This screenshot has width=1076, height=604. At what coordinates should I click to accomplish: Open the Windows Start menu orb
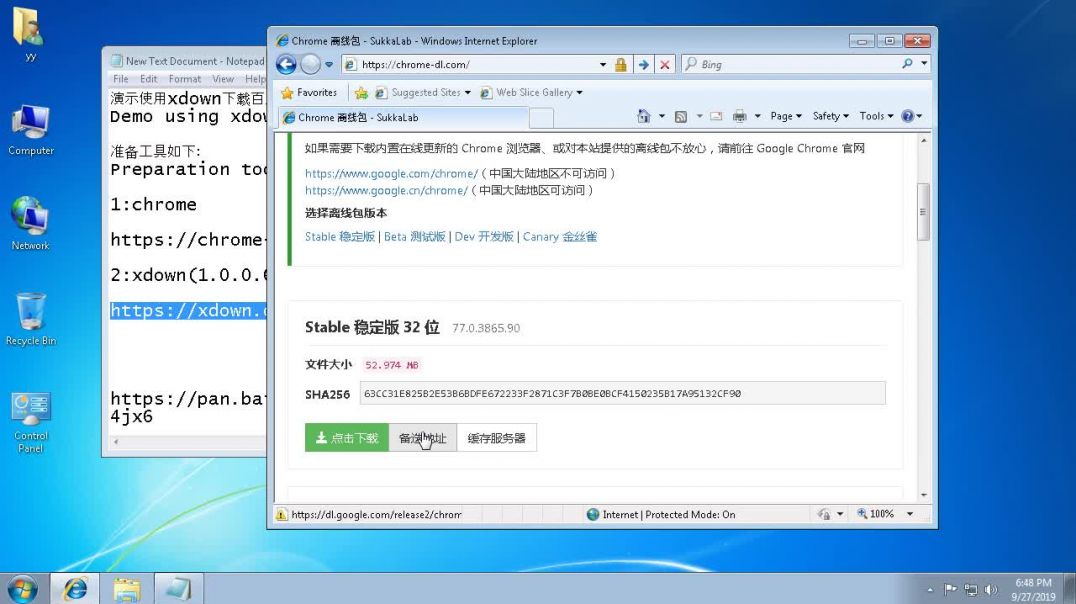pyautogui.click(x=22, y=589)
